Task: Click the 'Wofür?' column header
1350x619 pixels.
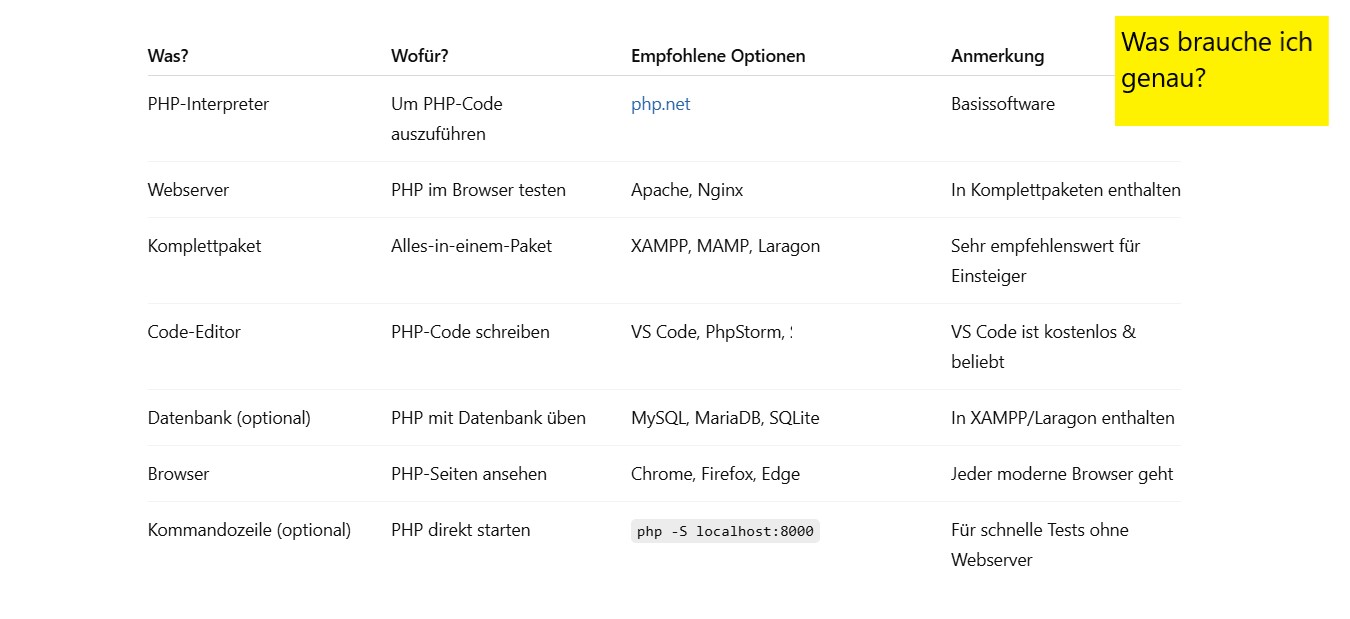Action: tap(420, 56)
